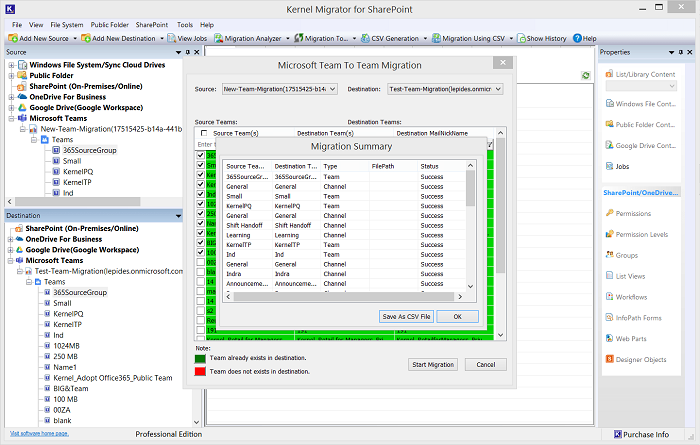The image size is (700, 445).
Task: Click Save As CSV File button
Action: tap(406, 316)
